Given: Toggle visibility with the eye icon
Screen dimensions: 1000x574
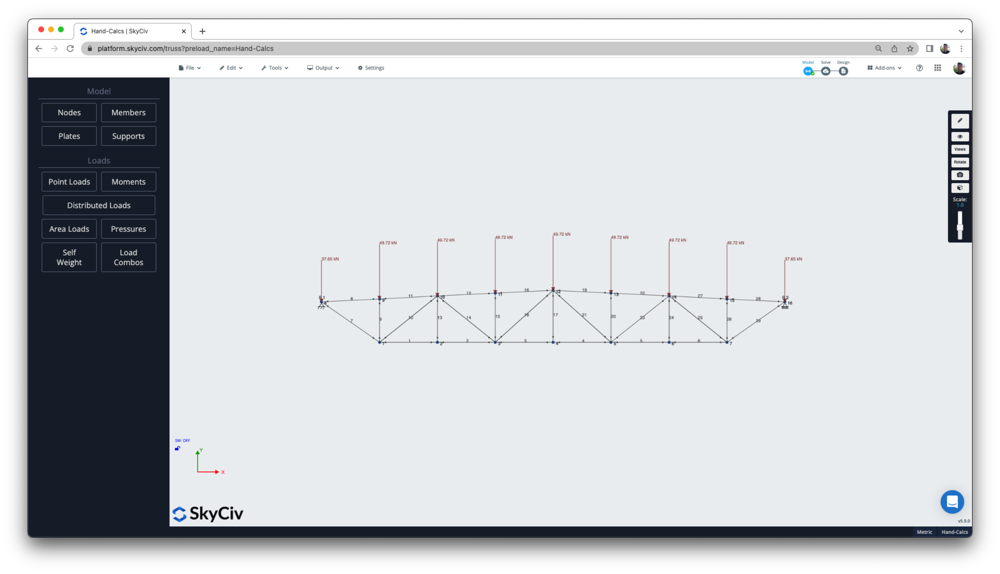Looking at the screenshot, I should click(x=960, y=136).
